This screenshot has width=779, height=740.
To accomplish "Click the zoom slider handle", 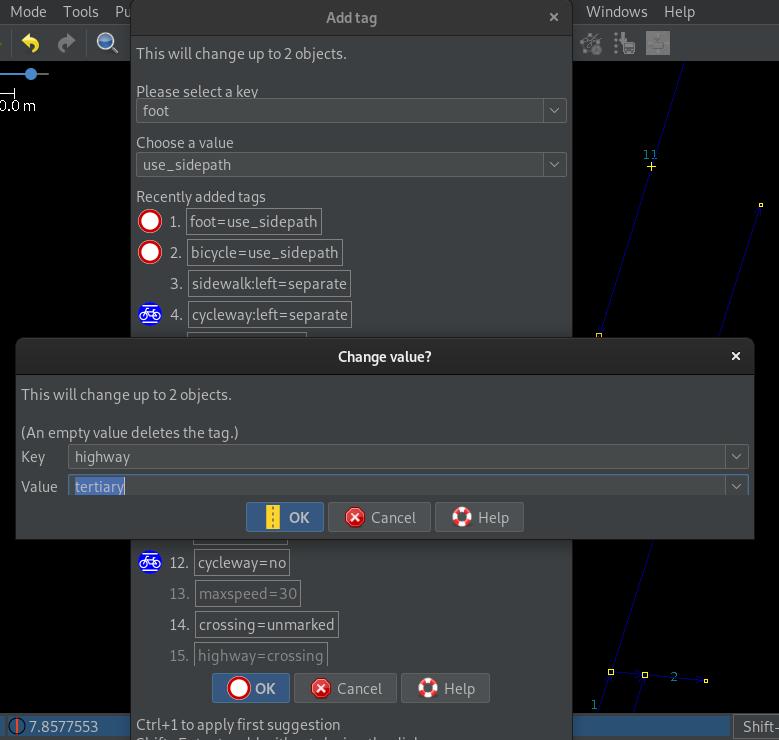I will (31, 74).
